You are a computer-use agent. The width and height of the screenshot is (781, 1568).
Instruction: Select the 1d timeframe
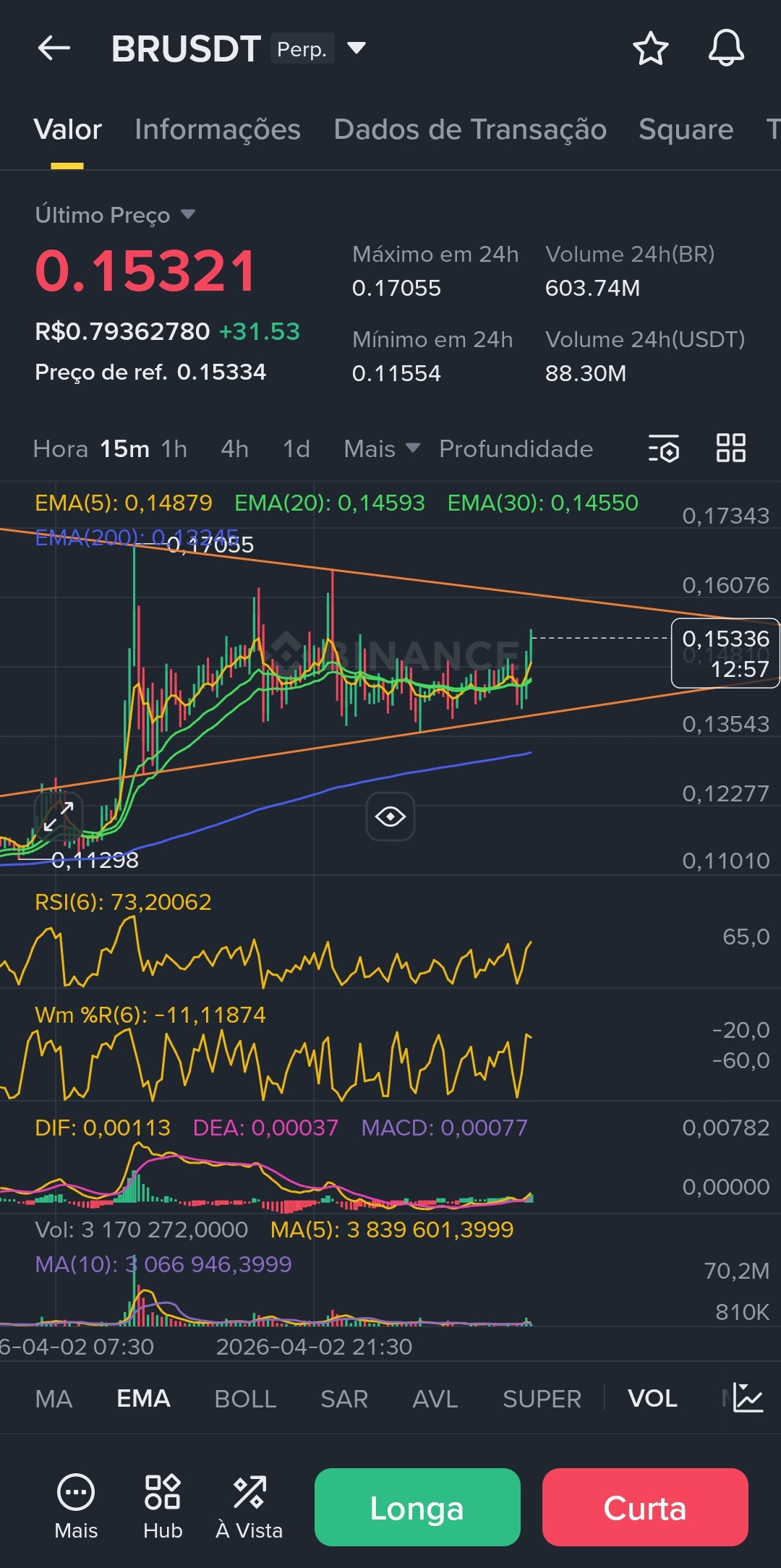tap(296, 448)
